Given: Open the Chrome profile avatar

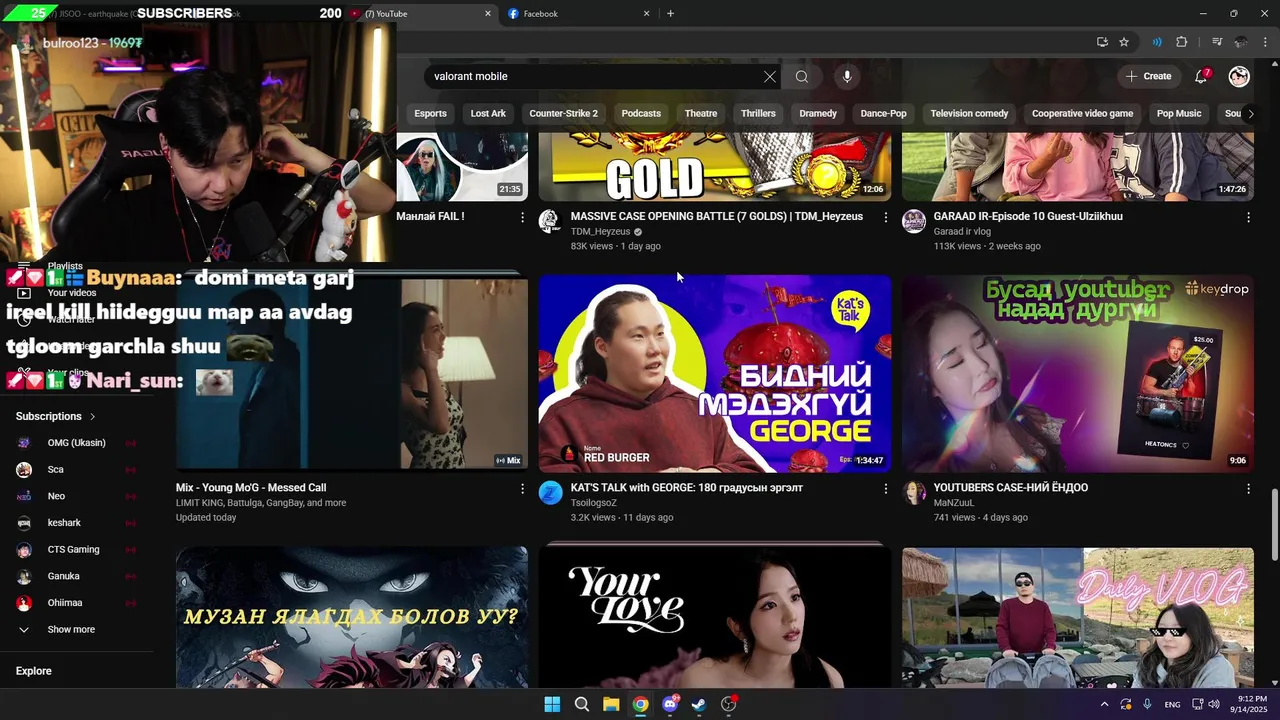Looking at the screenshot, I should (1241, 42).
